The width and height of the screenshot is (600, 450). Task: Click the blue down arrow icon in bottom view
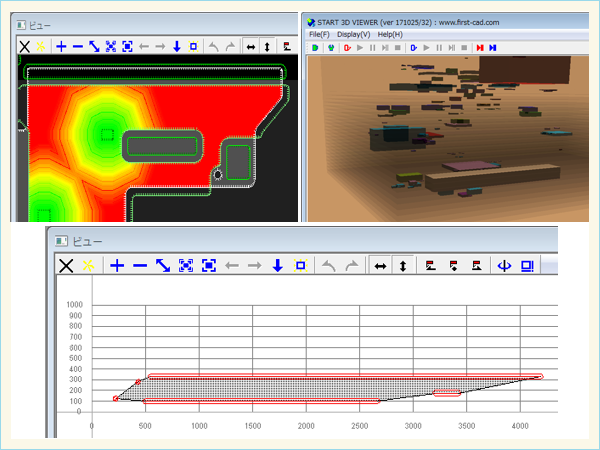point(276,265)
